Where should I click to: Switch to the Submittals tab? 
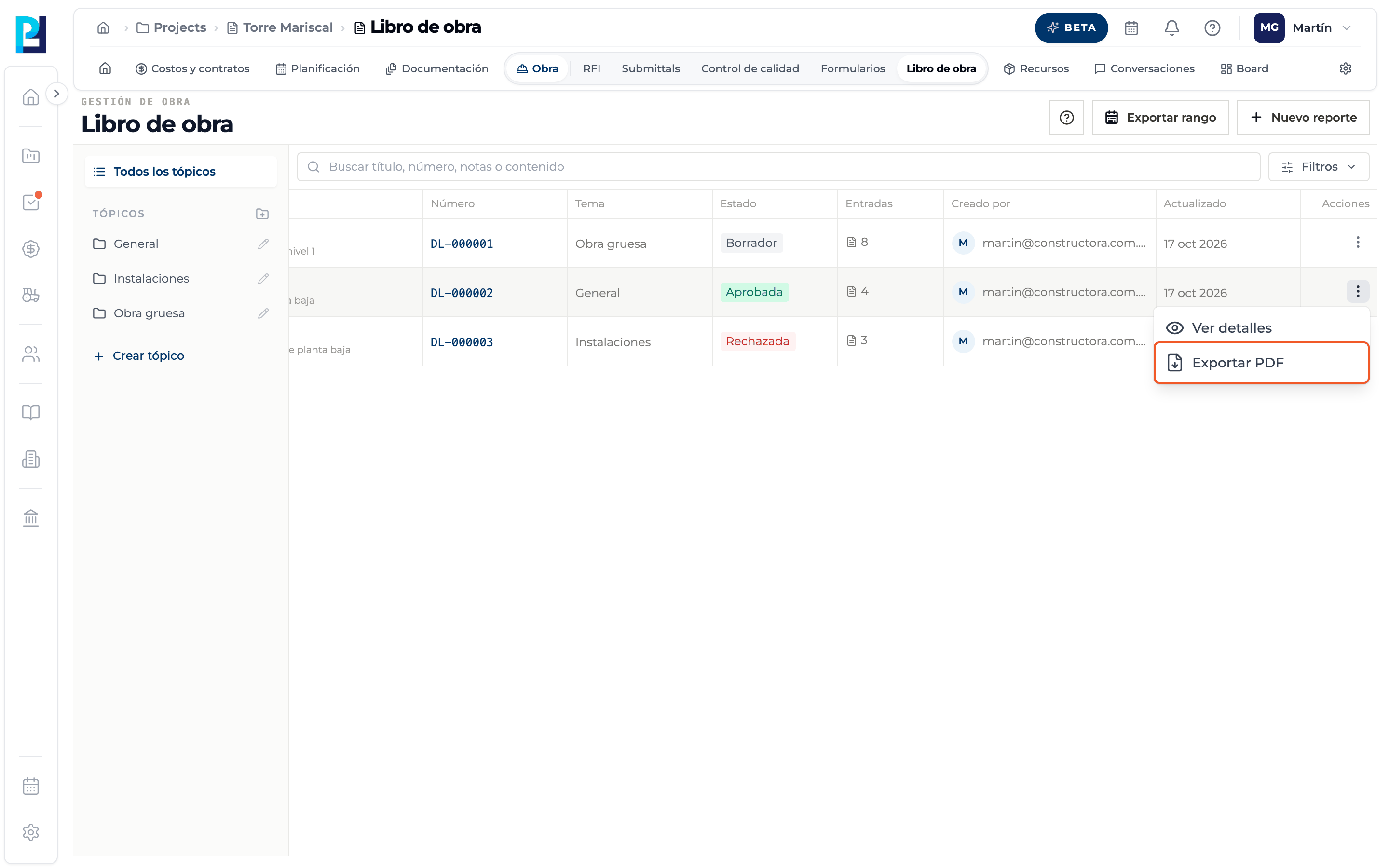click(x=650, y=68)
